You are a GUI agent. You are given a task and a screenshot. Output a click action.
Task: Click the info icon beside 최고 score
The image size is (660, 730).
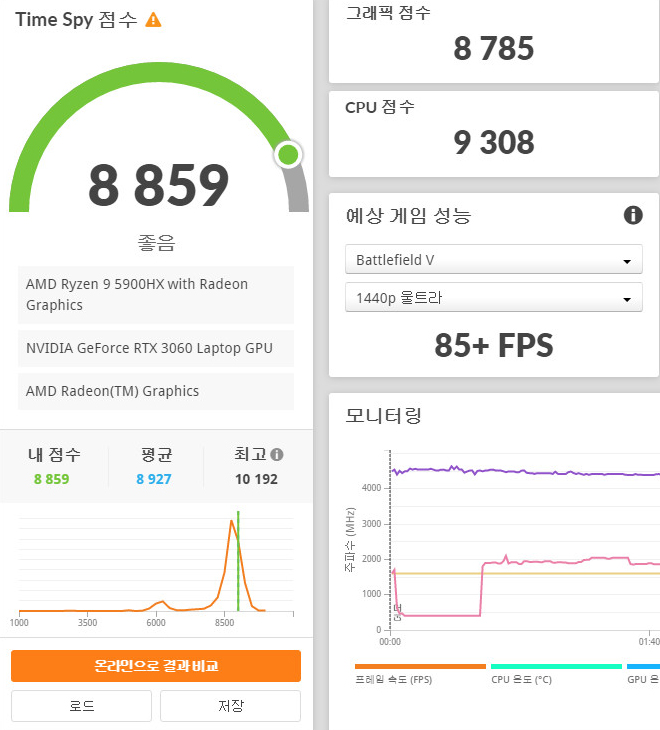[x=276, y=454]
